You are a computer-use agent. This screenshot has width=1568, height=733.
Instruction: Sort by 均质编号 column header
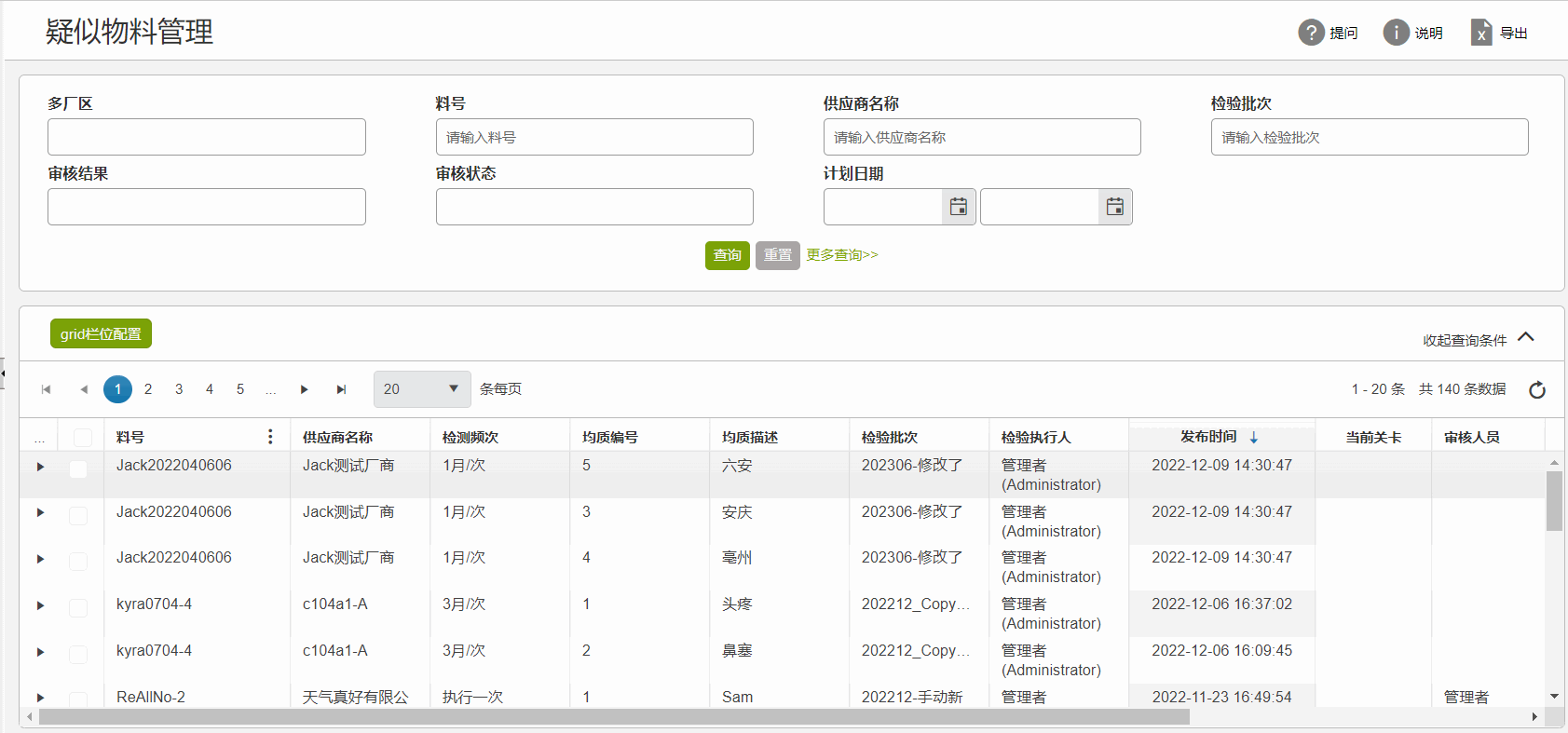click(x=610, y=438)
